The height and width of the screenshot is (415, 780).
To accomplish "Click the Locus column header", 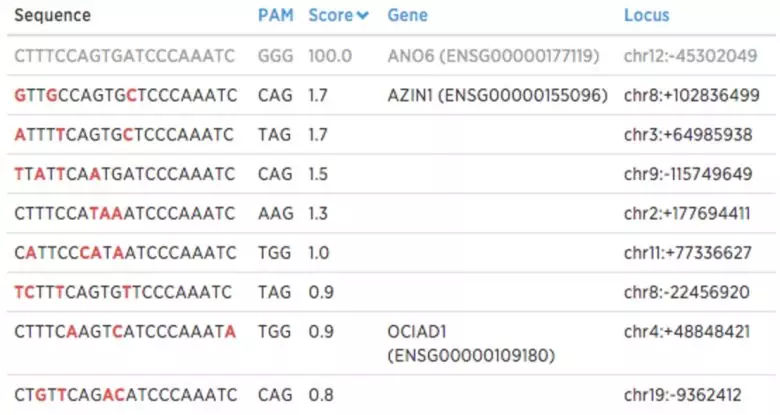I will click(646, 15).
